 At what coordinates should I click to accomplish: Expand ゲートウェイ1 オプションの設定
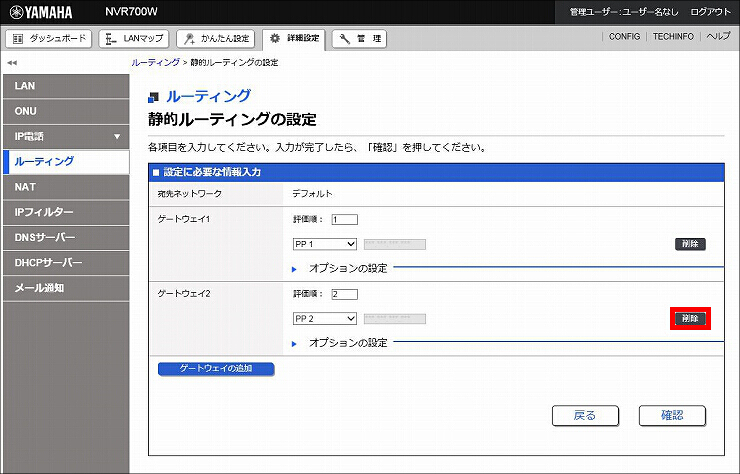340,269
